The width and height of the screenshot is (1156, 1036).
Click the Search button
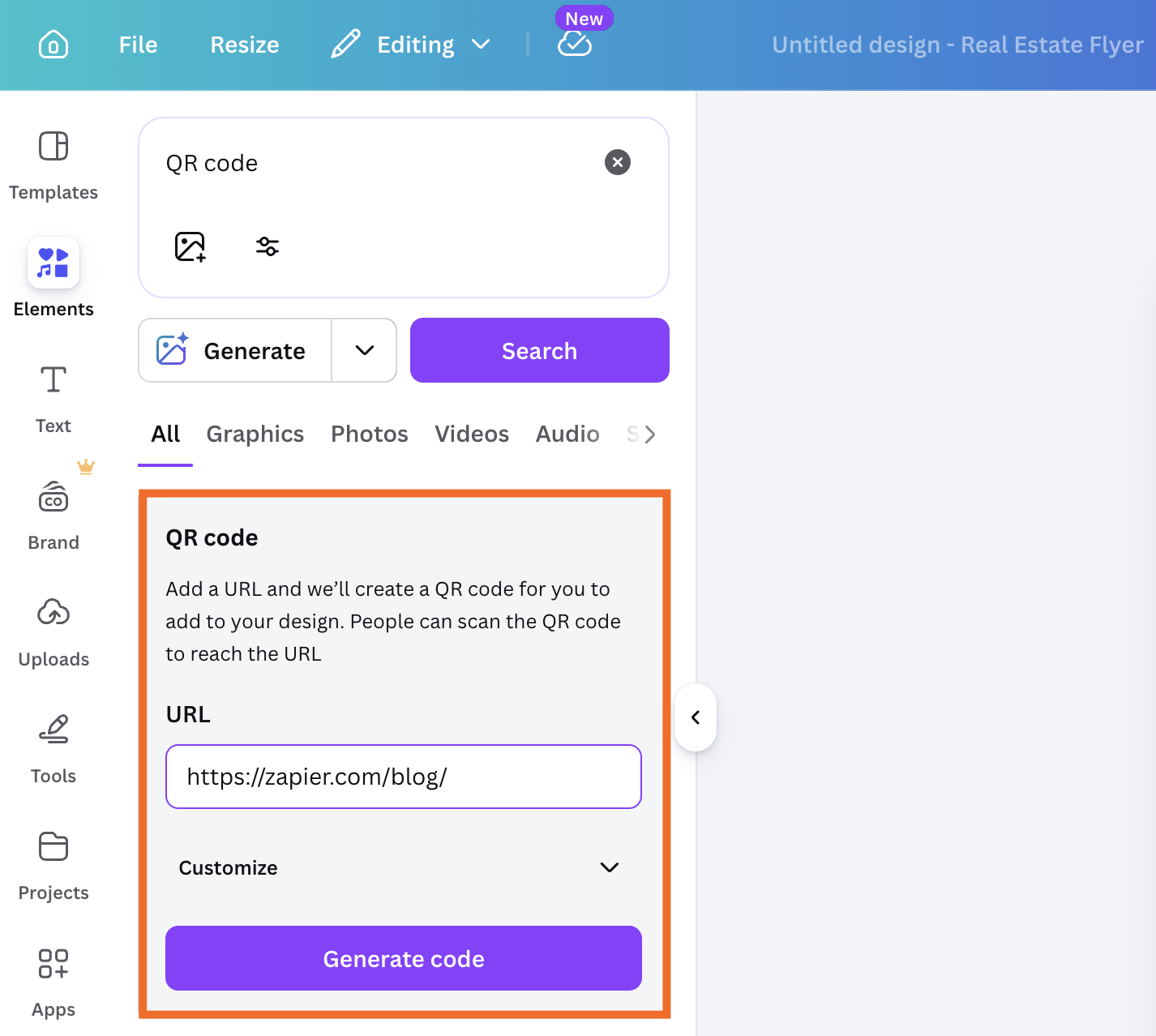point(538,350)
